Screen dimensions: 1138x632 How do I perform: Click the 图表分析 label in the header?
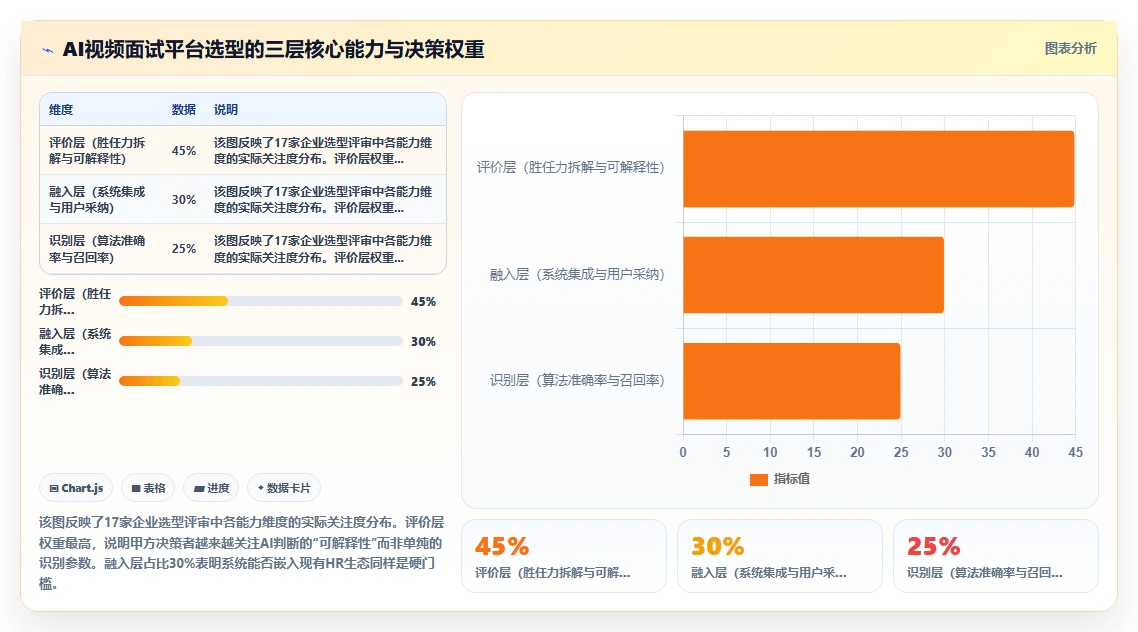pos(1070,49)
